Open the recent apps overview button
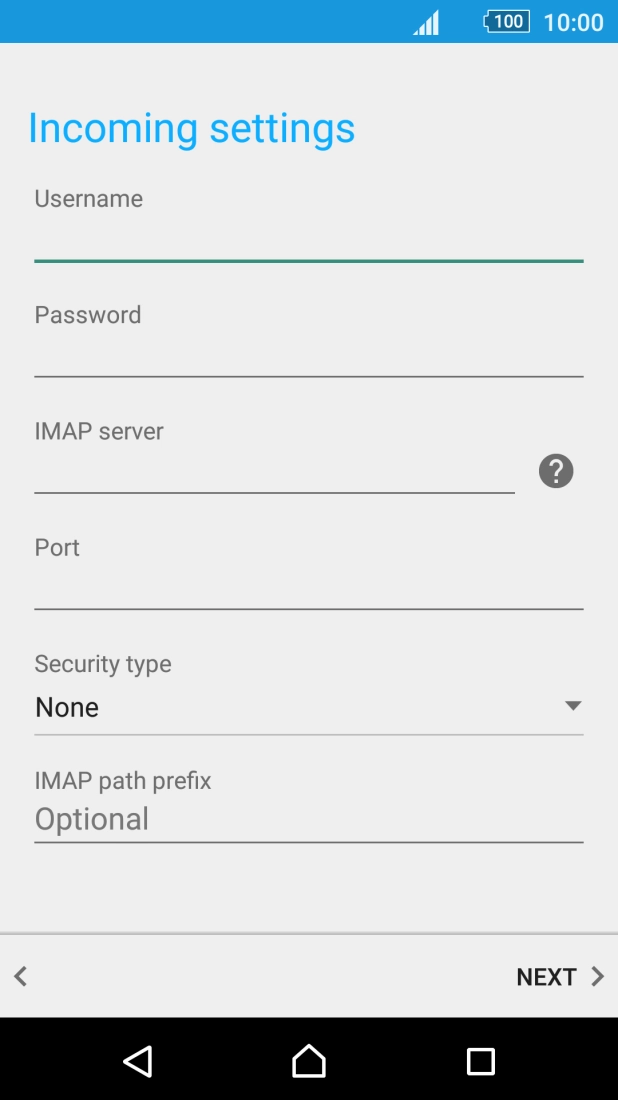 (x=481, y=1061)
